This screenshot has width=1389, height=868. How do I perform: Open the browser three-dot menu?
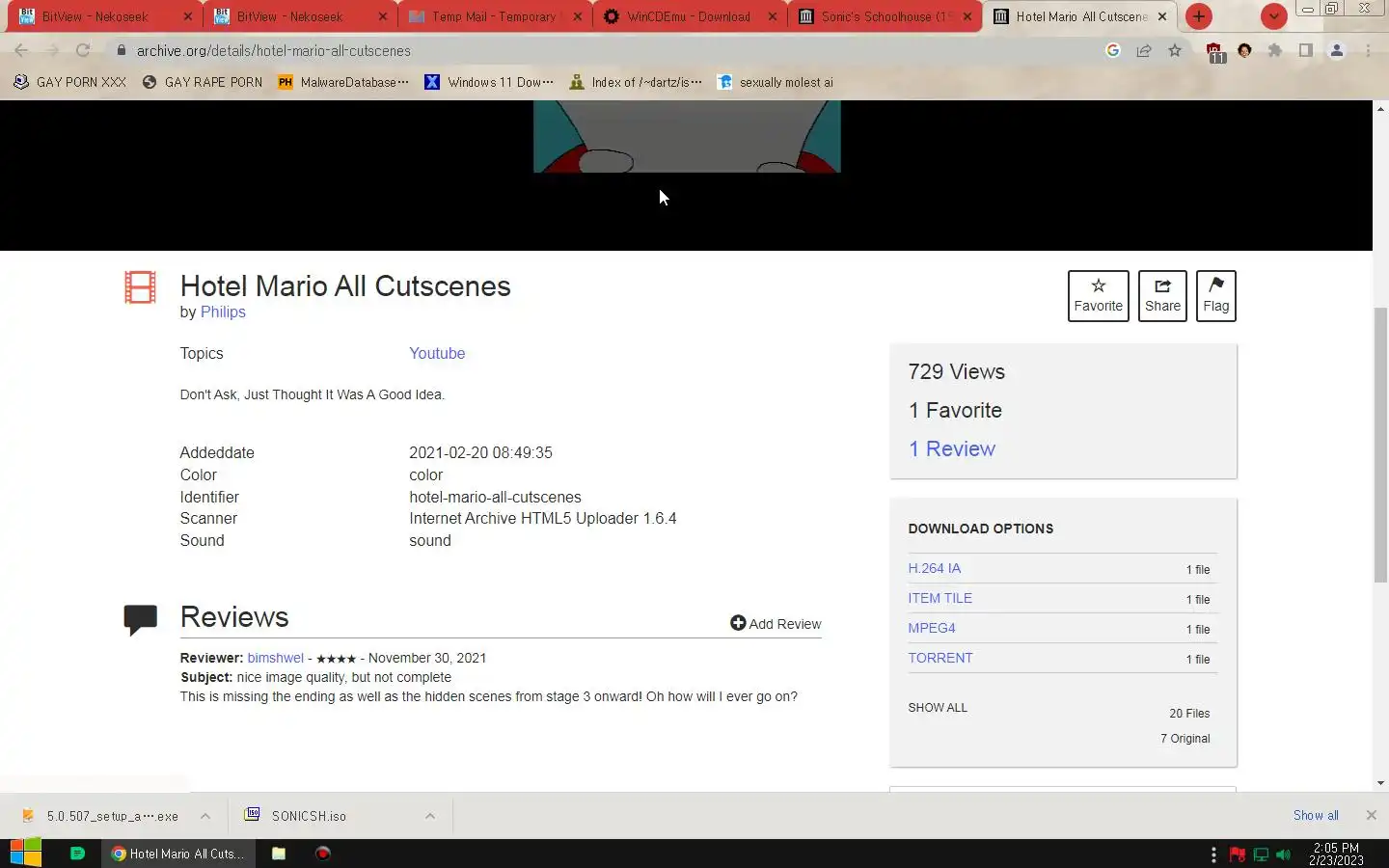pyautogui.click(x=1368, y=50)
